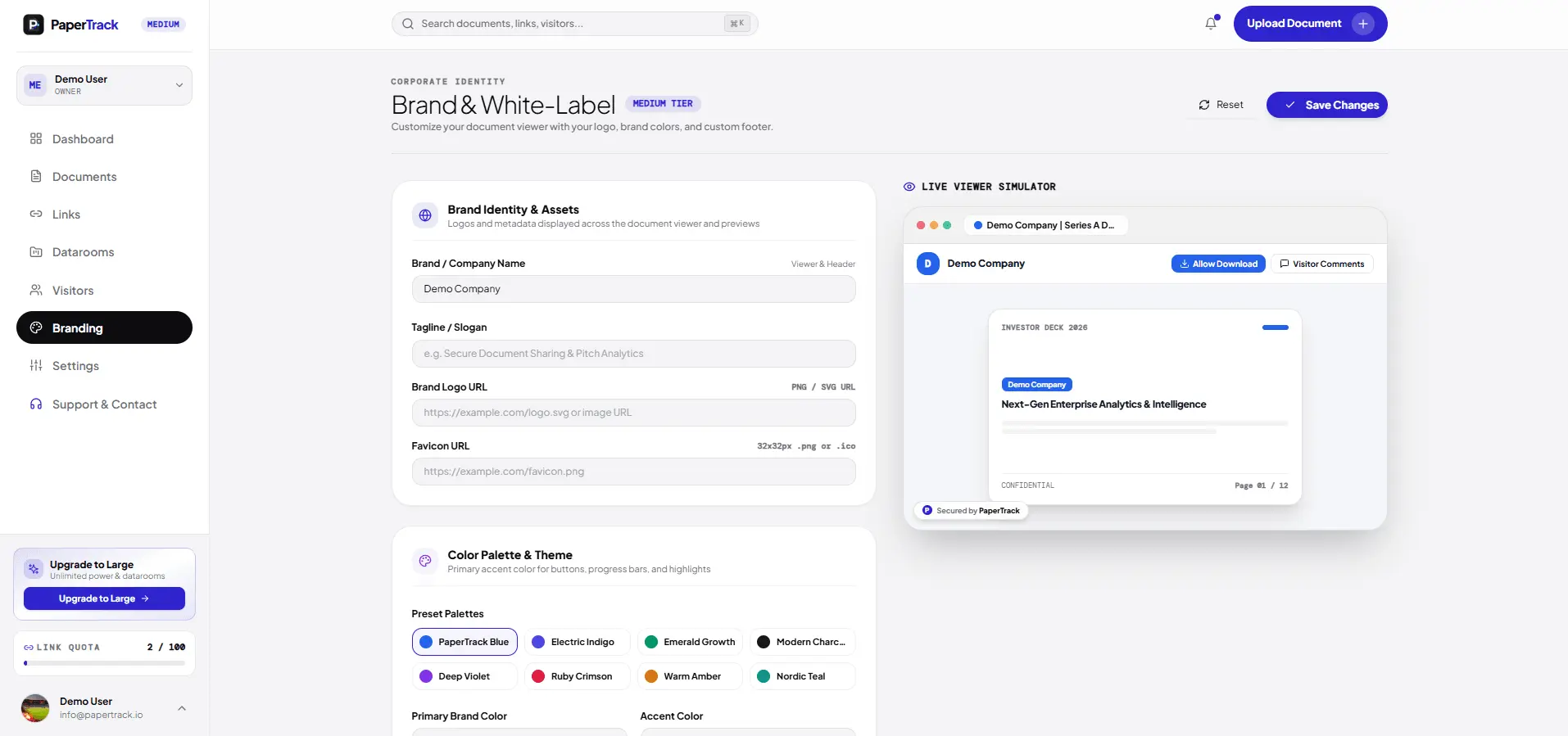1568x736 pixels.
Task: Click the PaperTrack logo icon
Action: click(x=34, y=25)
